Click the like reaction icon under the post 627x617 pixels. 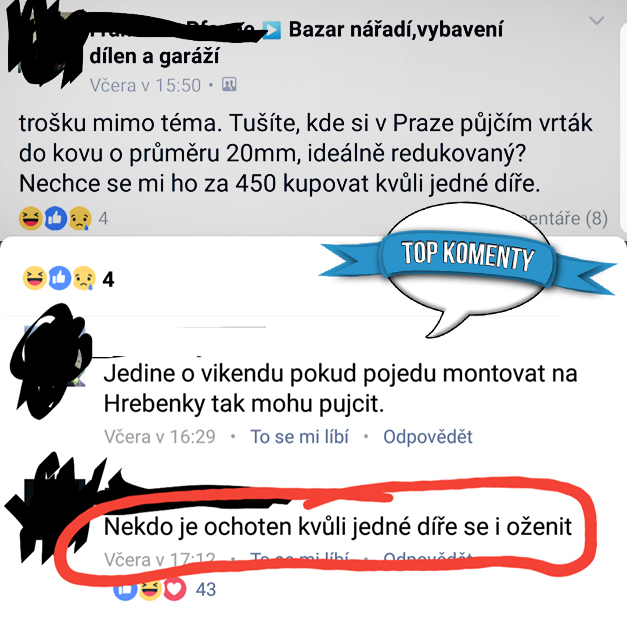point(55,218)
